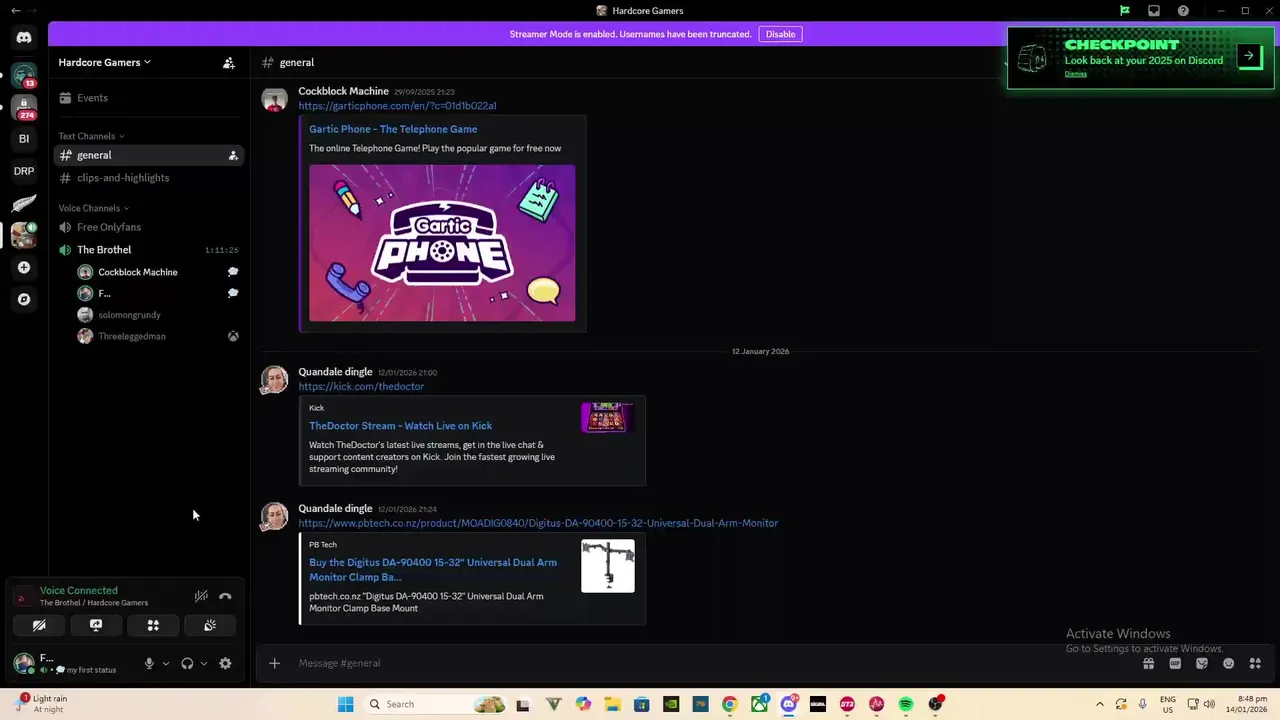
Task: Open the GIF picker icon
Action: [1176, 663]
